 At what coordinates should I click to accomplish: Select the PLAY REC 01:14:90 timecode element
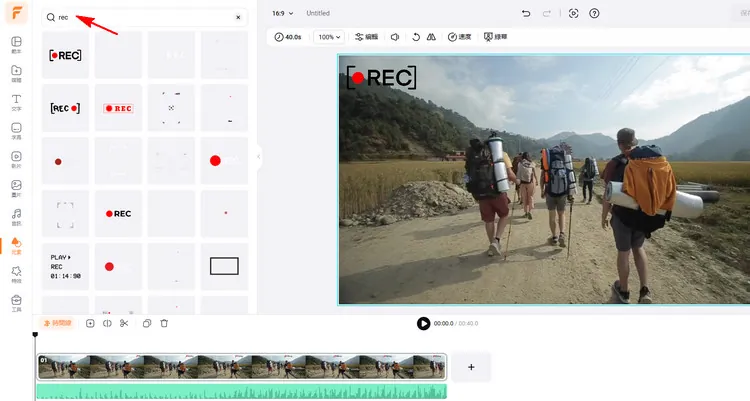65,267
